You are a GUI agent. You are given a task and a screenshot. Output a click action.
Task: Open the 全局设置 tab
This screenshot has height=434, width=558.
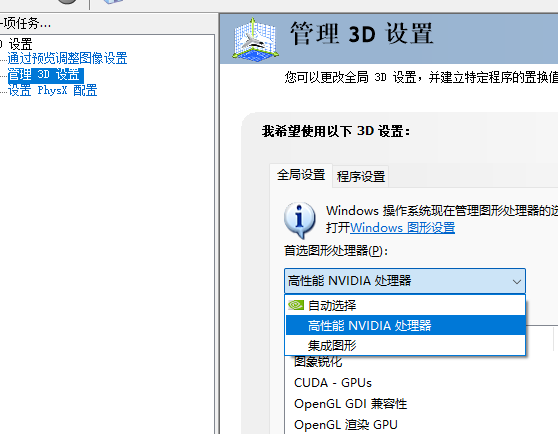pos(301,175)
